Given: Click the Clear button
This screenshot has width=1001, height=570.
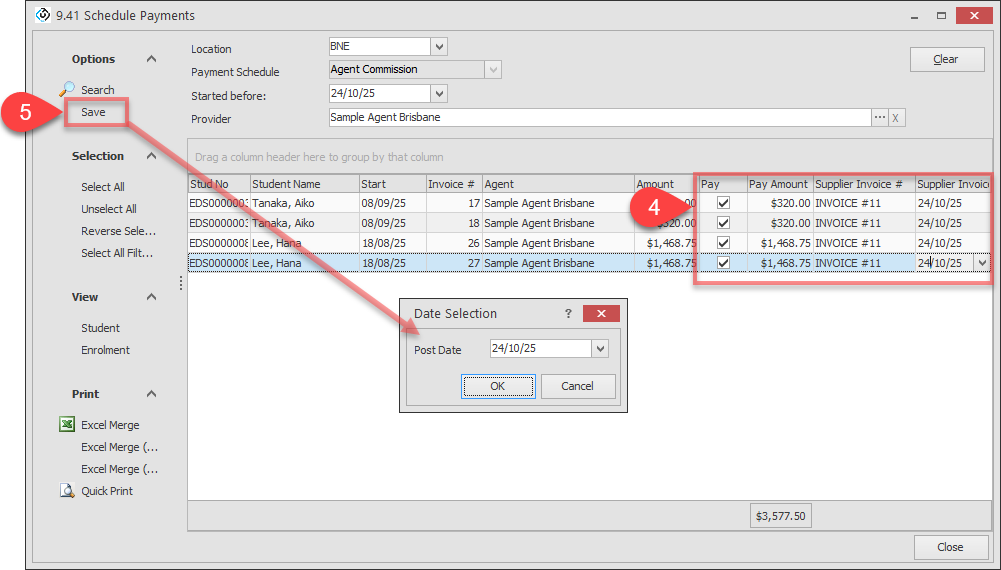Looking at the screenshot, I should click(x=946, y=59).
